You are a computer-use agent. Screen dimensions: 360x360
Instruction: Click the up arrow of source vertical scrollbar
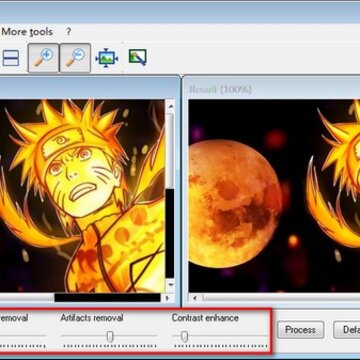[x=170, y=106]
